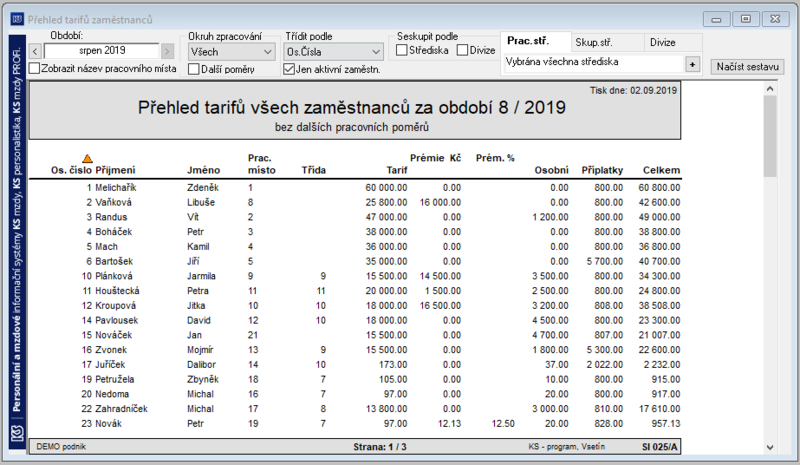Screen dimensions: 800x465
Task: Go to previous period with left arrow
Action: coord(35,51)
